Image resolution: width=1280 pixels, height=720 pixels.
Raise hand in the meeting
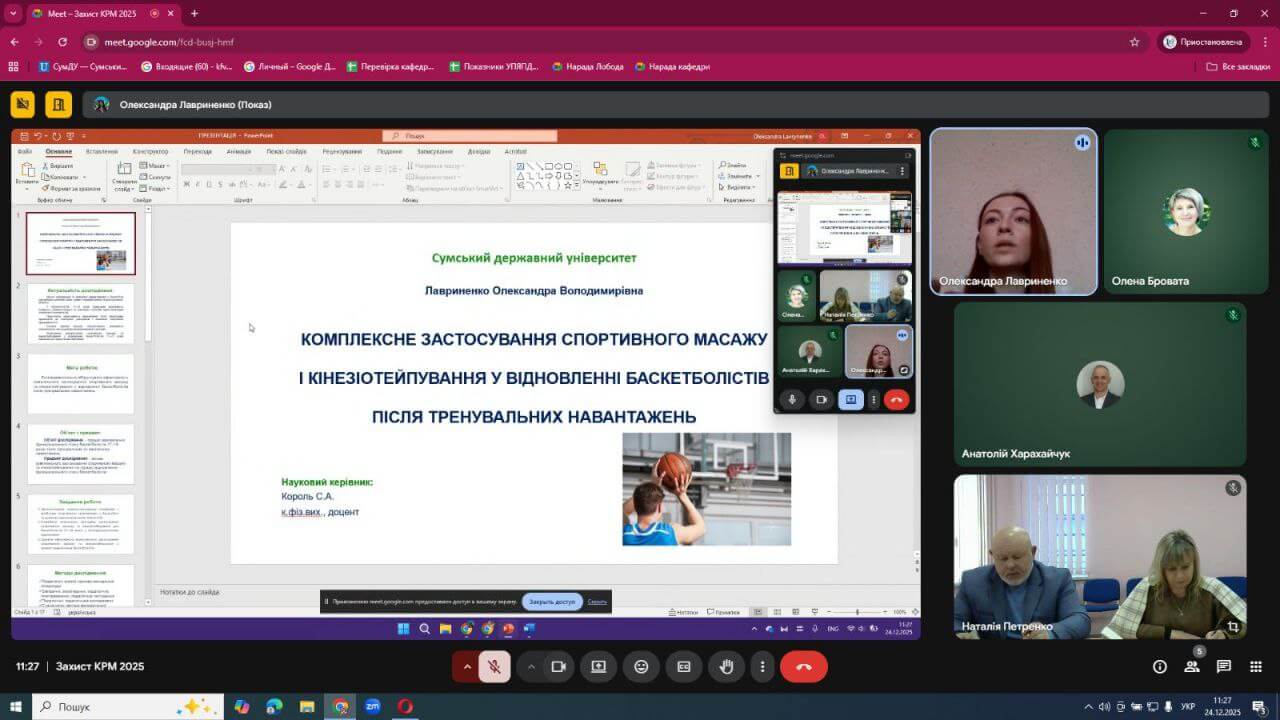point(727,667)
